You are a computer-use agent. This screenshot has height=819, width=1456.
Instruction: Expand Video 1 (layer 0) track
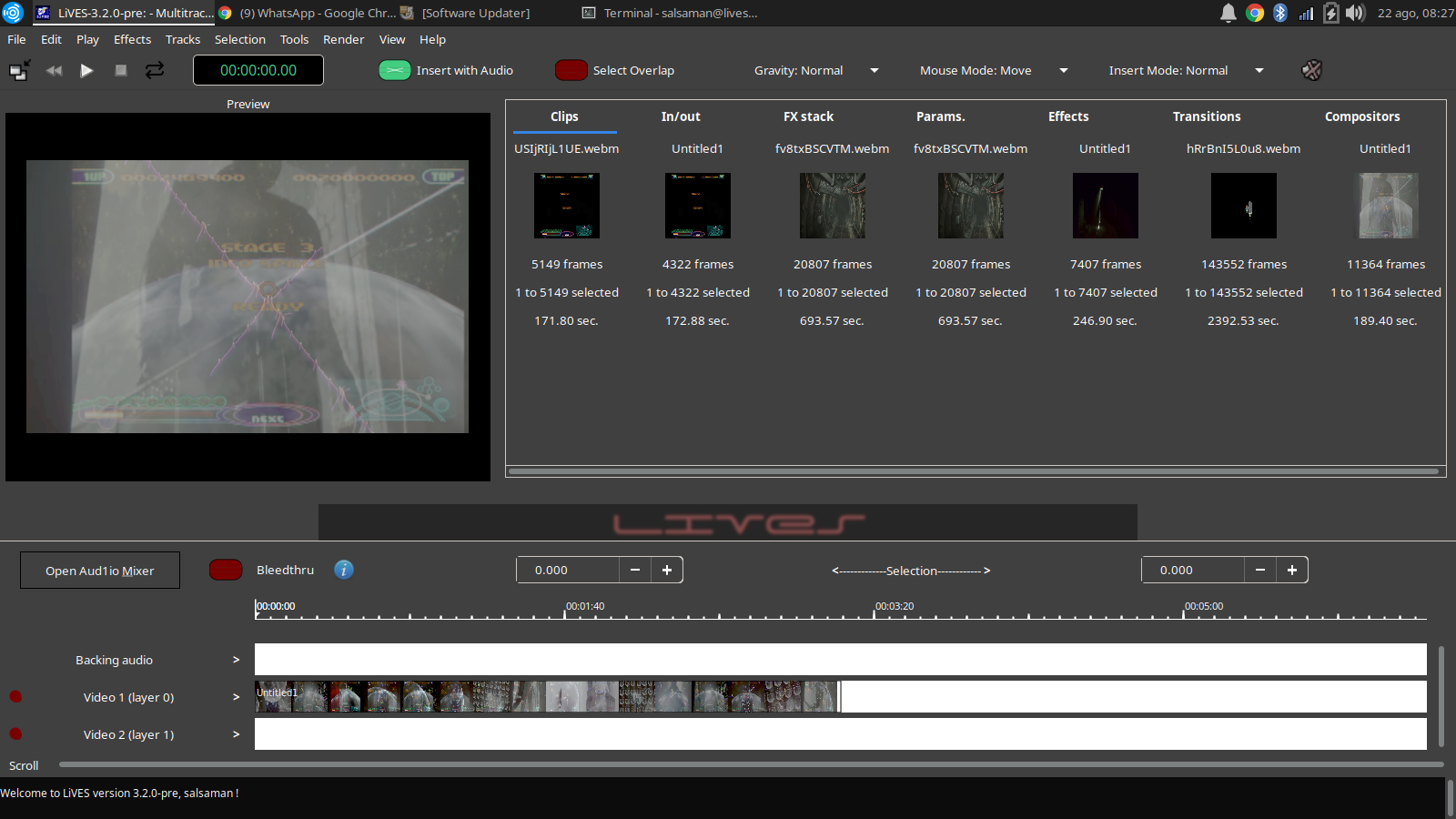click(x=236, y=697)
